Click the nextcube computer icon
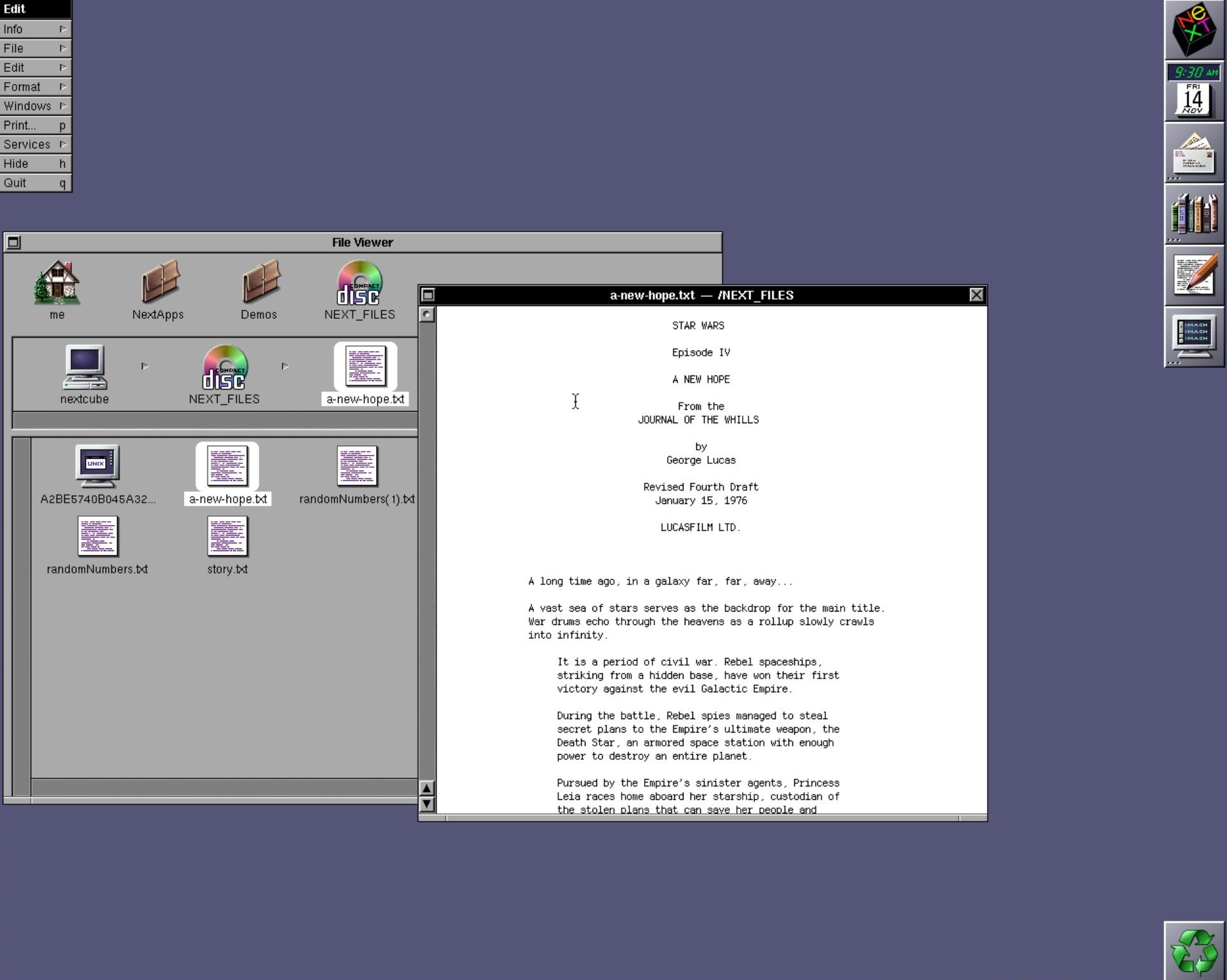This screenshot has height=980, width=1227. click(85, 367)
